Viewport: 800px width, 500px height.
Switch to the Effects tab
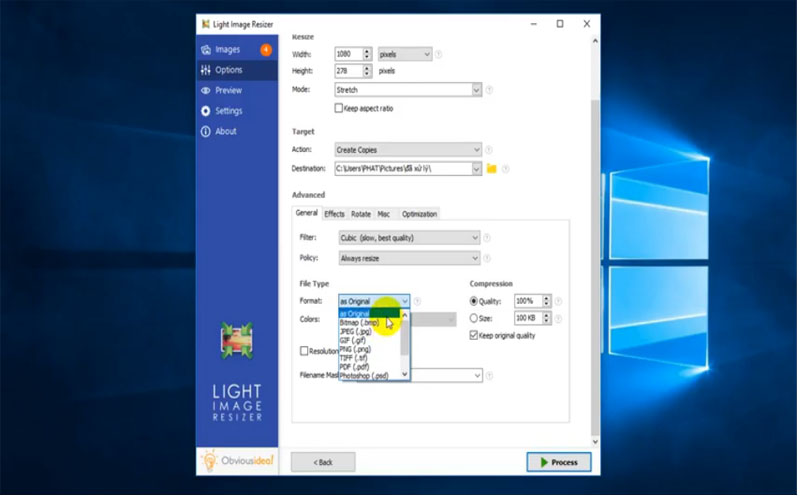coord(335,214)
